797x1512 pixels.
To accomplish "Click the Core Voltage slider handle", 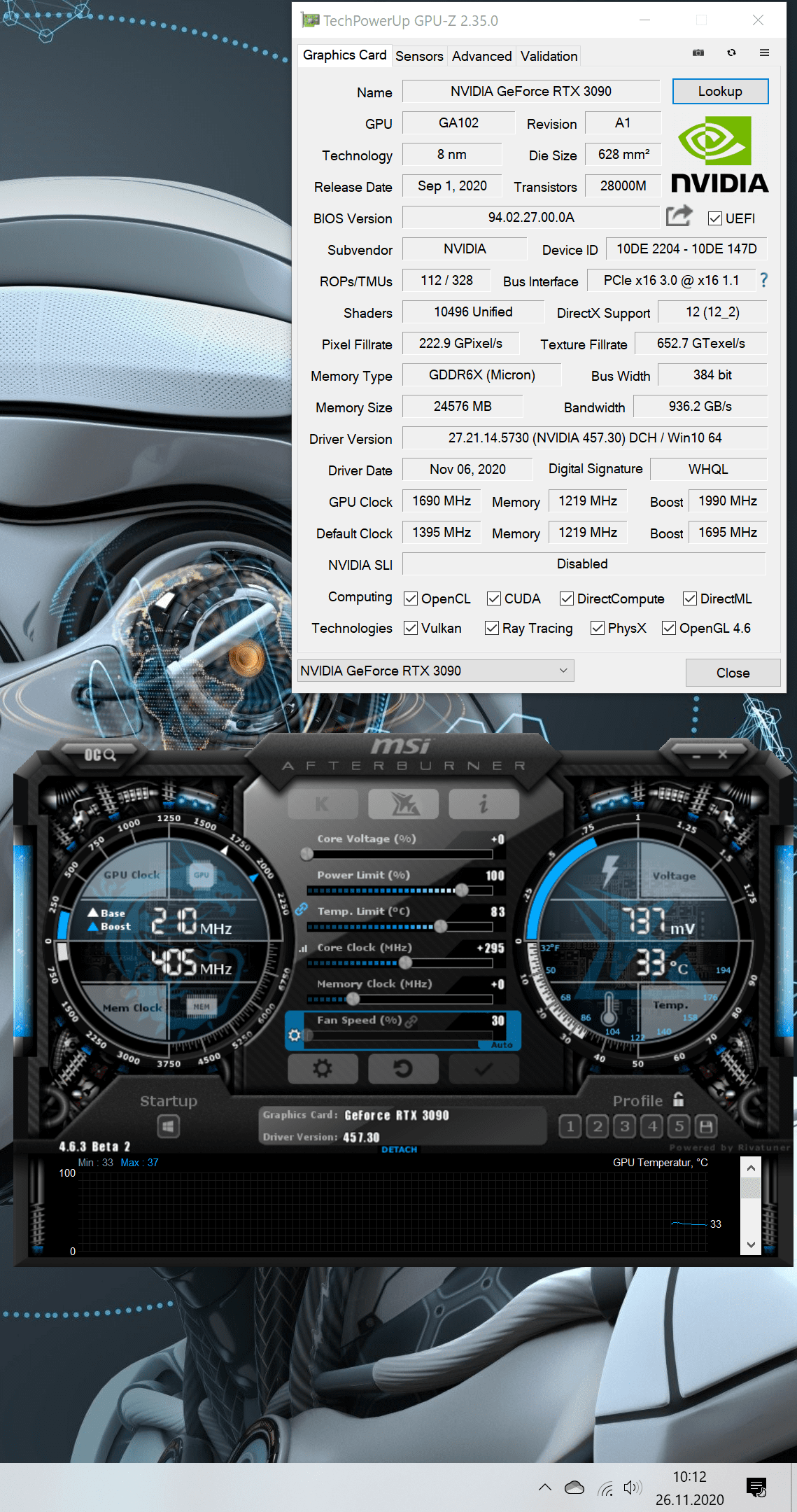I will click(306, 854).
